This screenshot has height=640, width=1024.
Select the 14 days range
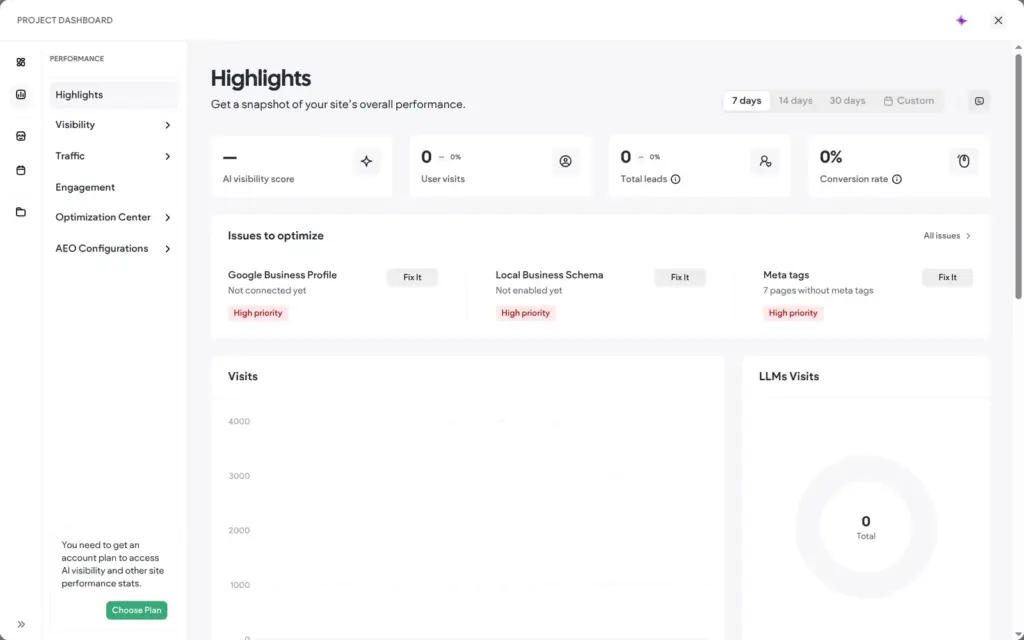[x=795, y=101]
